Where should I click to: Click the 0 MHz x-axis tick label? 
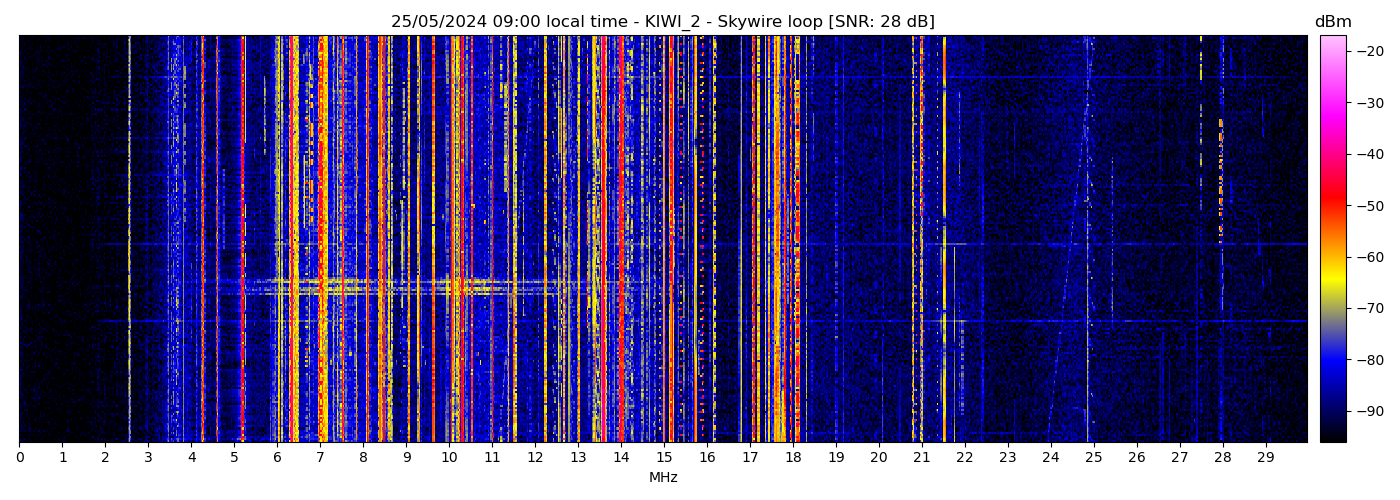coord(19,458)
